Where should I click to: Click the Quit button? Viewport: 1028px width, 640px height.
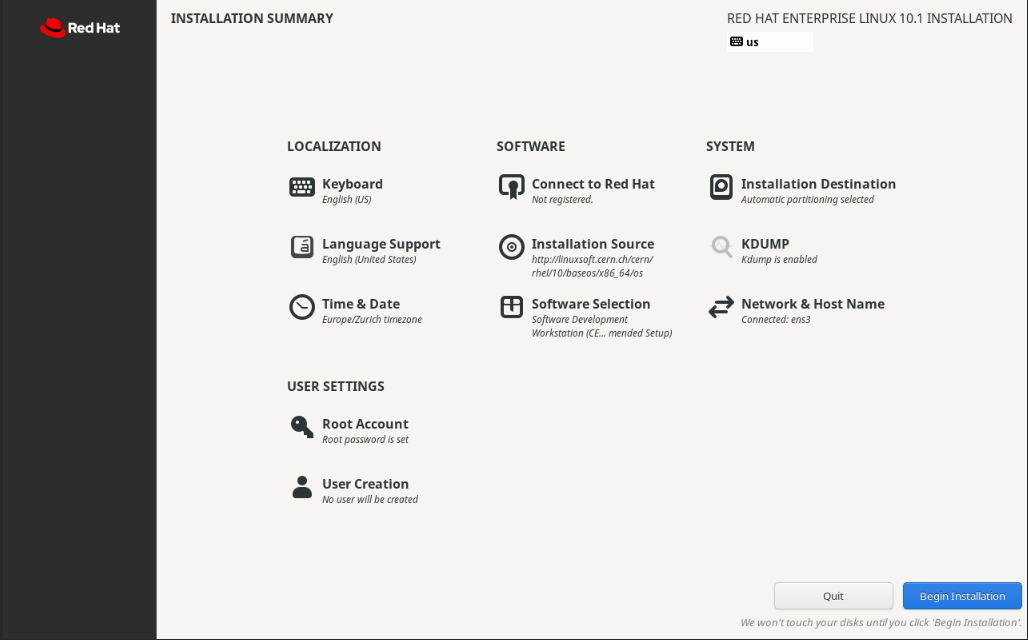[833, 596]
